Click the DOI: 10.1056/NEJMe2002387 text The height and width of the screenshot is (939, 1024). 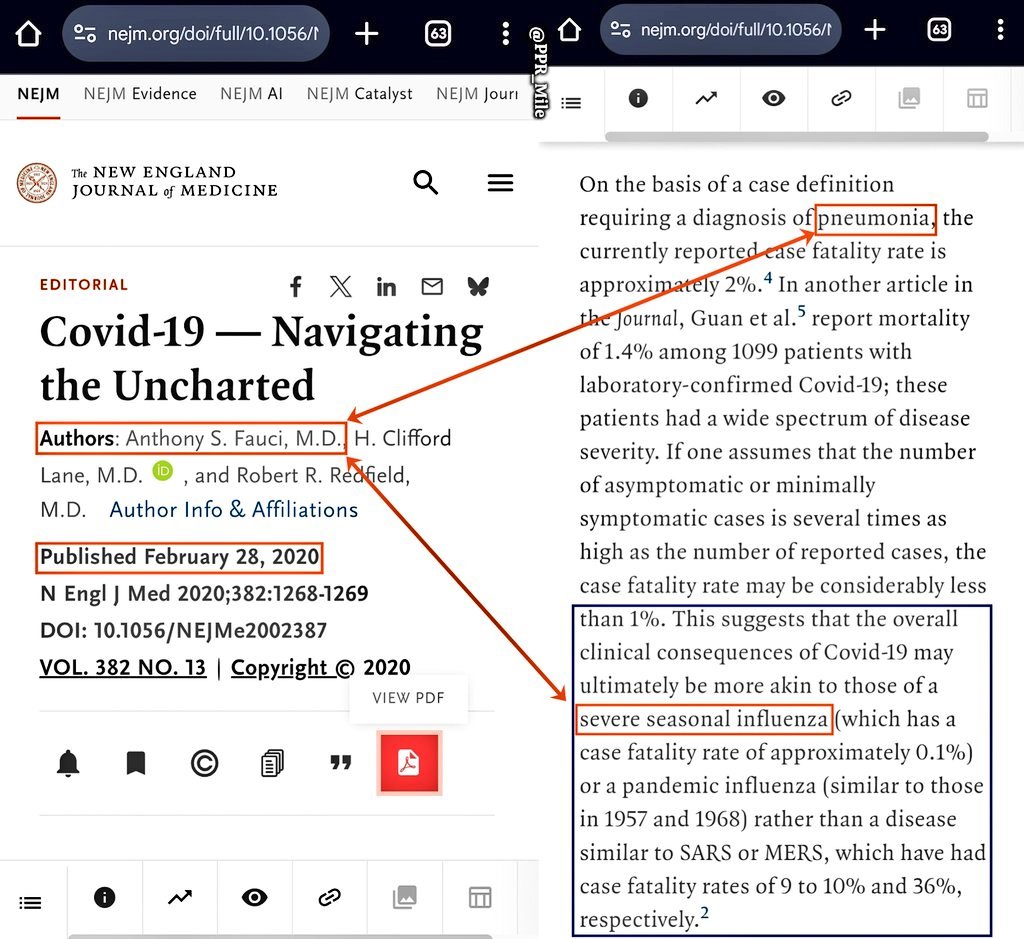[184, 630]
